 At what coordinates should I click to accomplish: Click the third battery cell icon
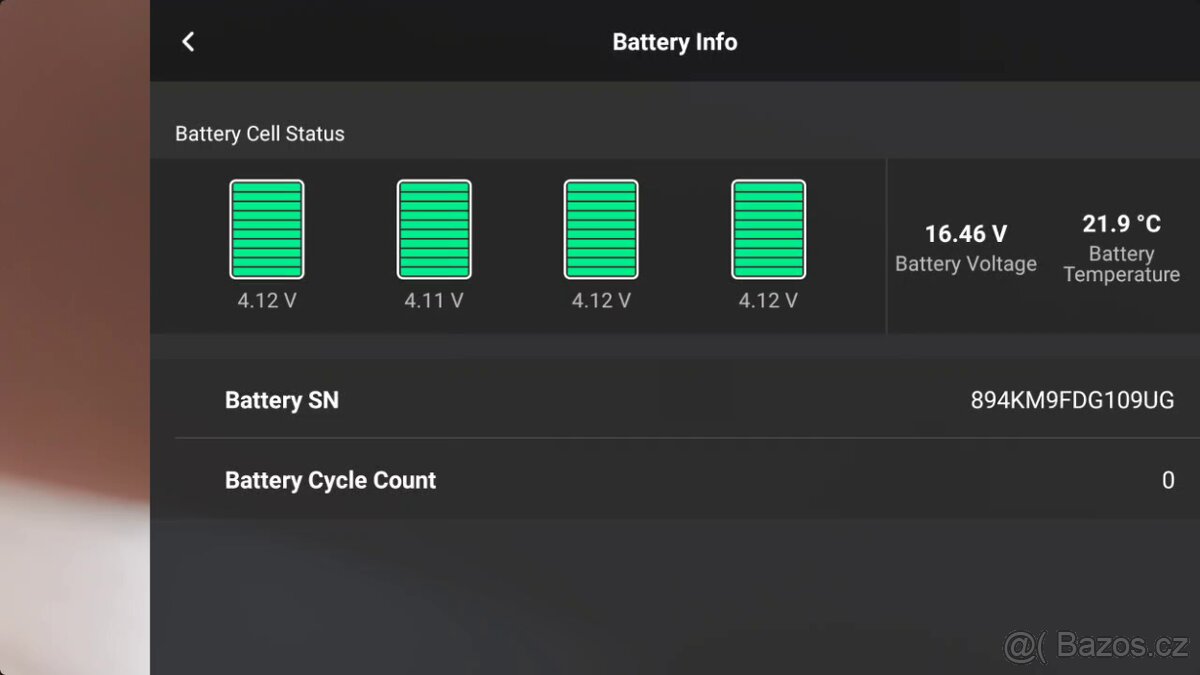pos(601,229)
